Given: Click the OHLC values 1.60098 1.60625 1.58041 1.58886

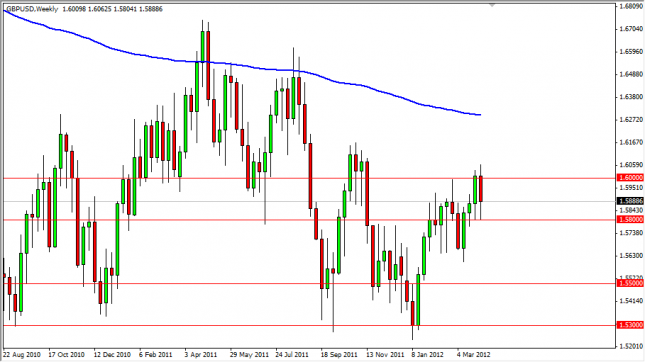Looking at the screenshot, I should point(112,9).
